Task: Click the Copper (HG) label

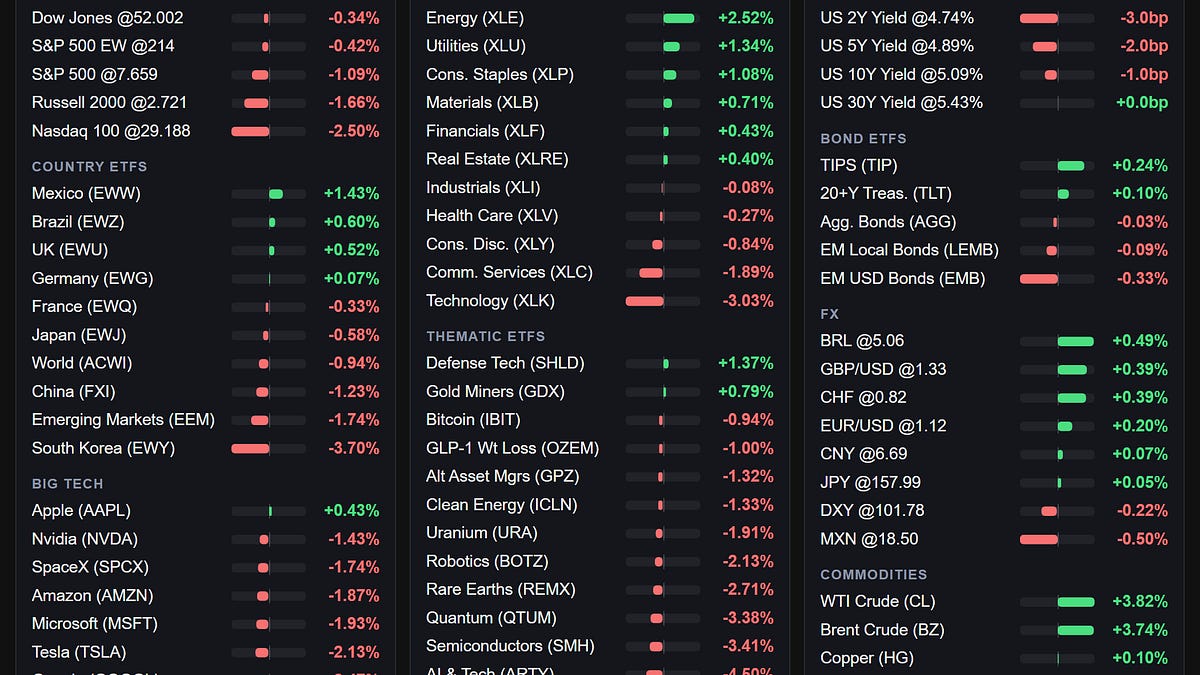Action: (x=867, y=658)
